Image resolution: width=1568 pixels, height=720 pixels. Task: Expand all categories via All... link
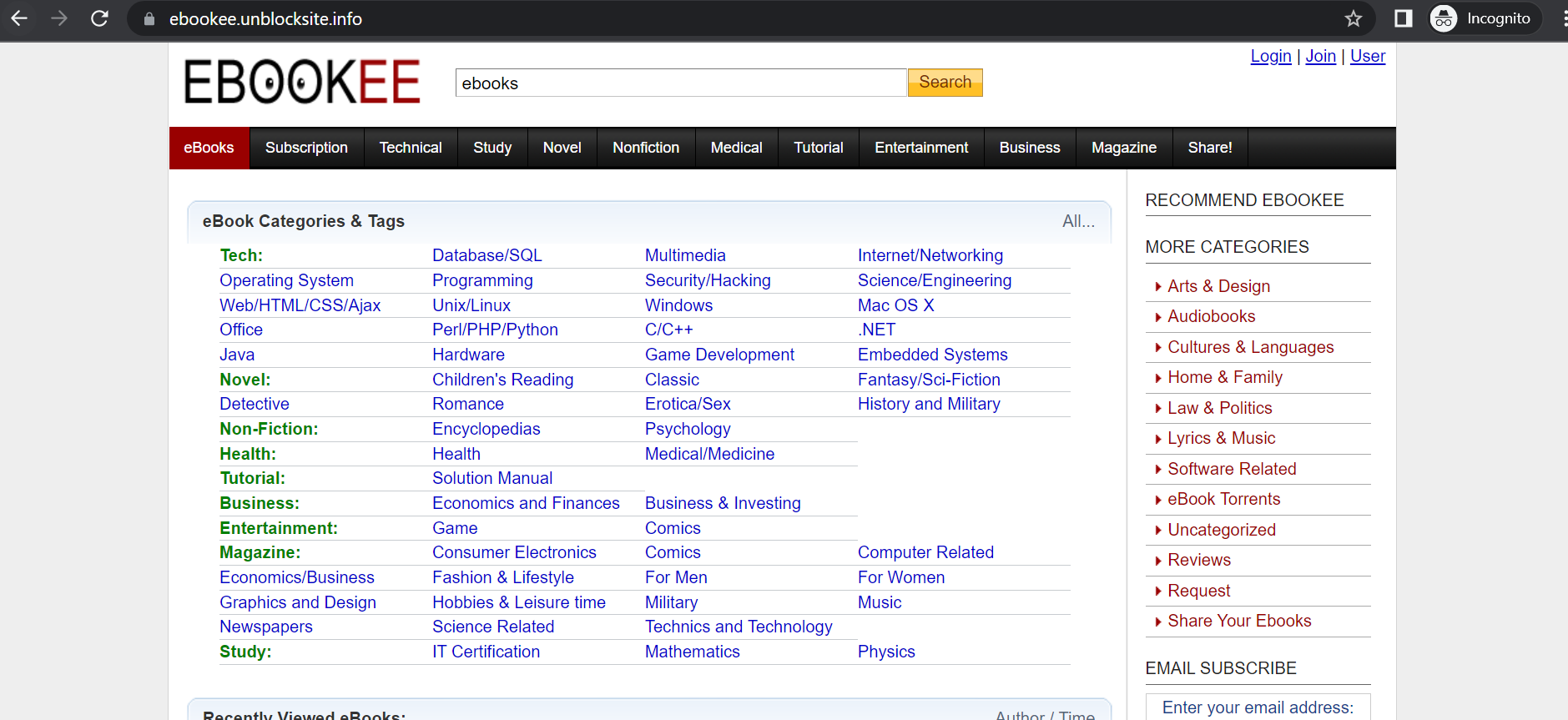point(1077,221)
